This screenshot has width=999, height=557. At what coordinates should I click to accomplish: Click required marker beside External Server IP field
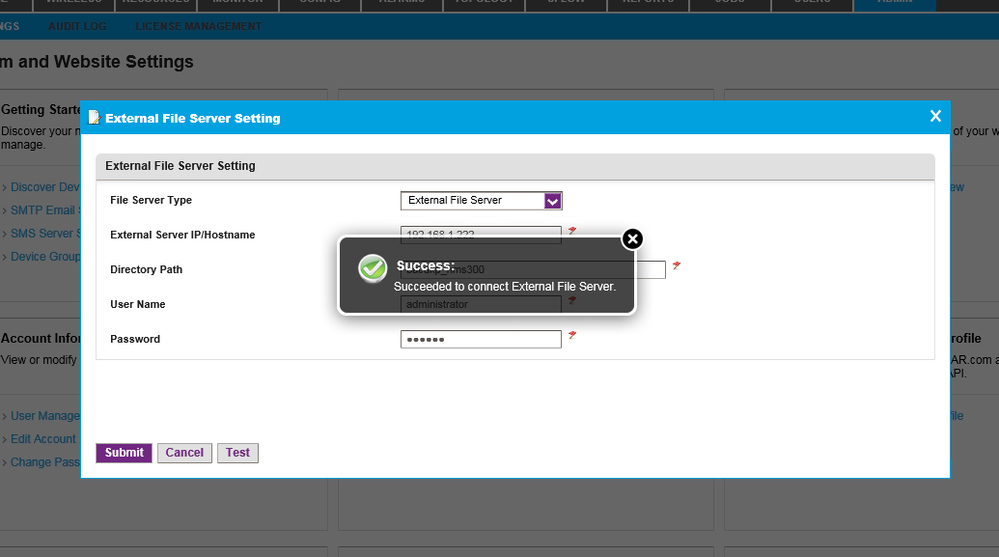tap(572, 231)
